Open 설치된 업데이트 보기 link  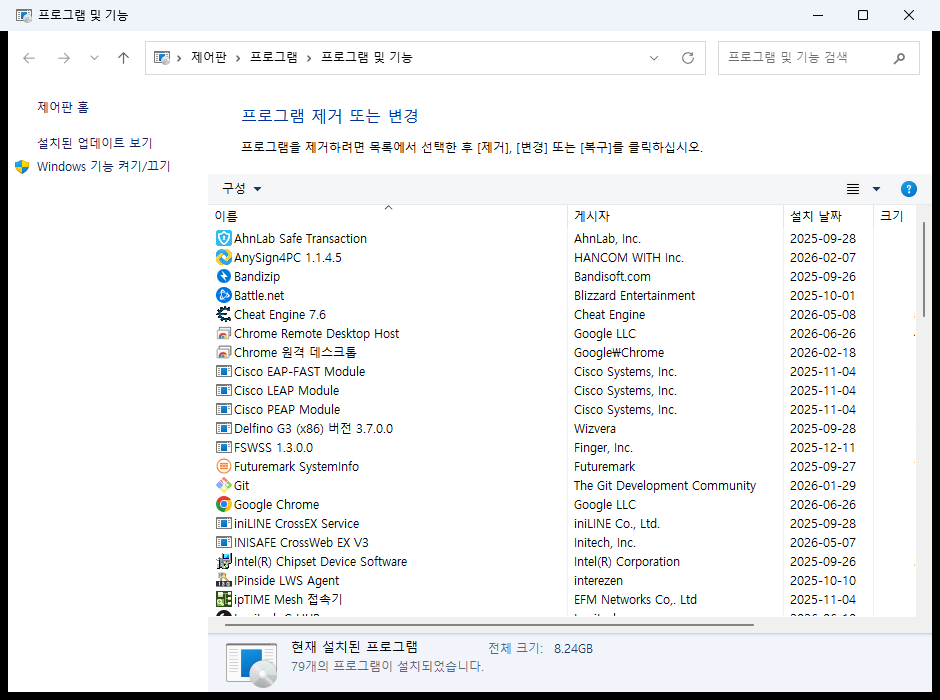point(95,143)
